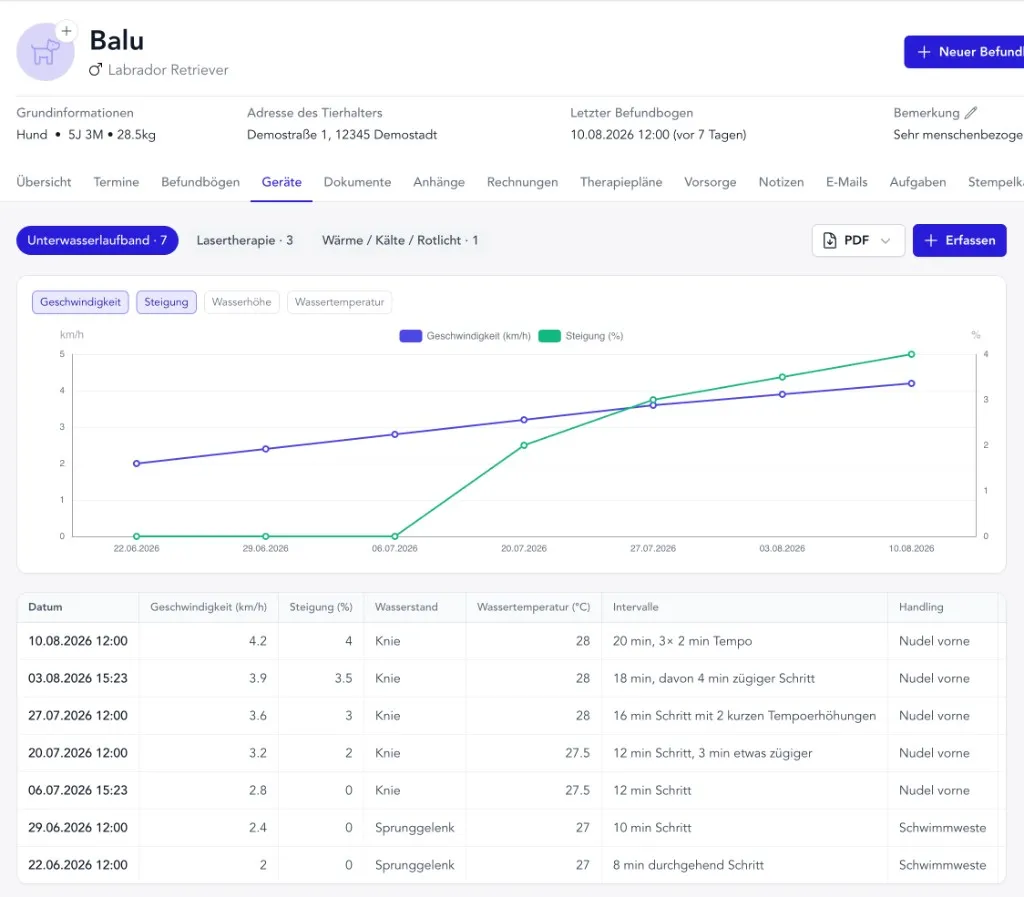Enable the Wassertemperatur chart series
This screenshot has width=1024, height=897.
(x=339, y=302)
